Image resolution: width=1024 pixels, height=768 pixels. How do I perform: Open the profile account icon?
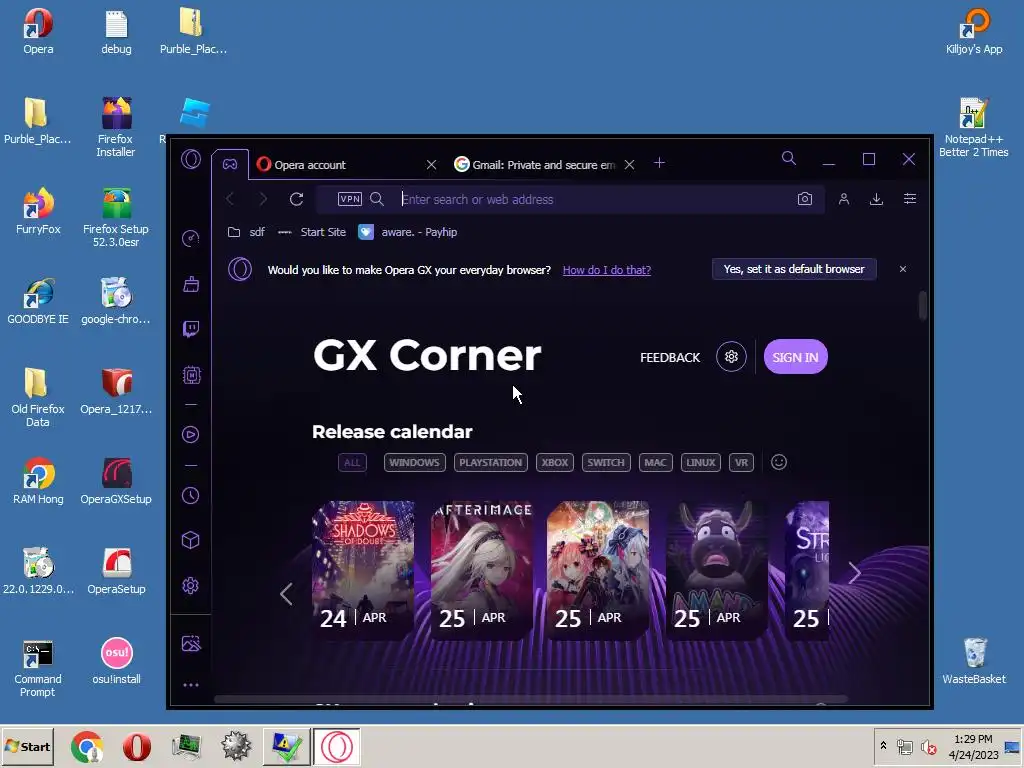click(844, 199)
